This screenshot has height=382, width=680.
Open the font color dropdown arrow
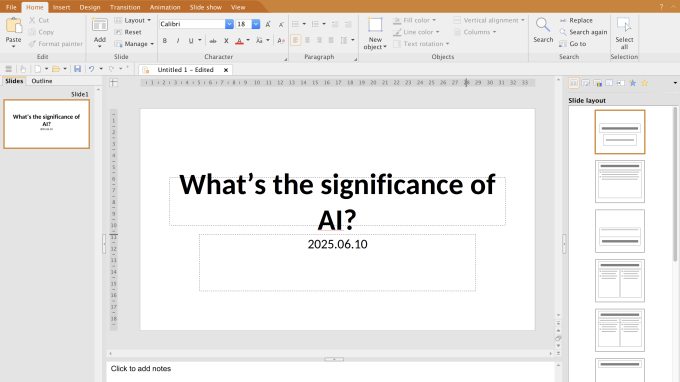click(248, 40)
